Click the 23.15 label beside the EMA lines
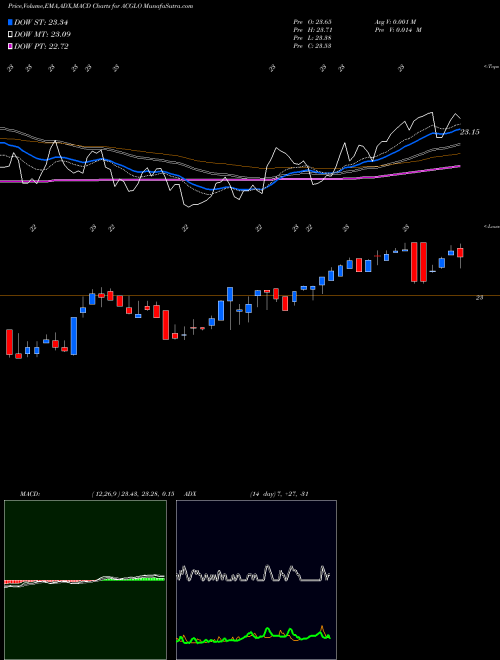This screenshot has height=660, width=500. pyautogui.click(x=469, y=132)
